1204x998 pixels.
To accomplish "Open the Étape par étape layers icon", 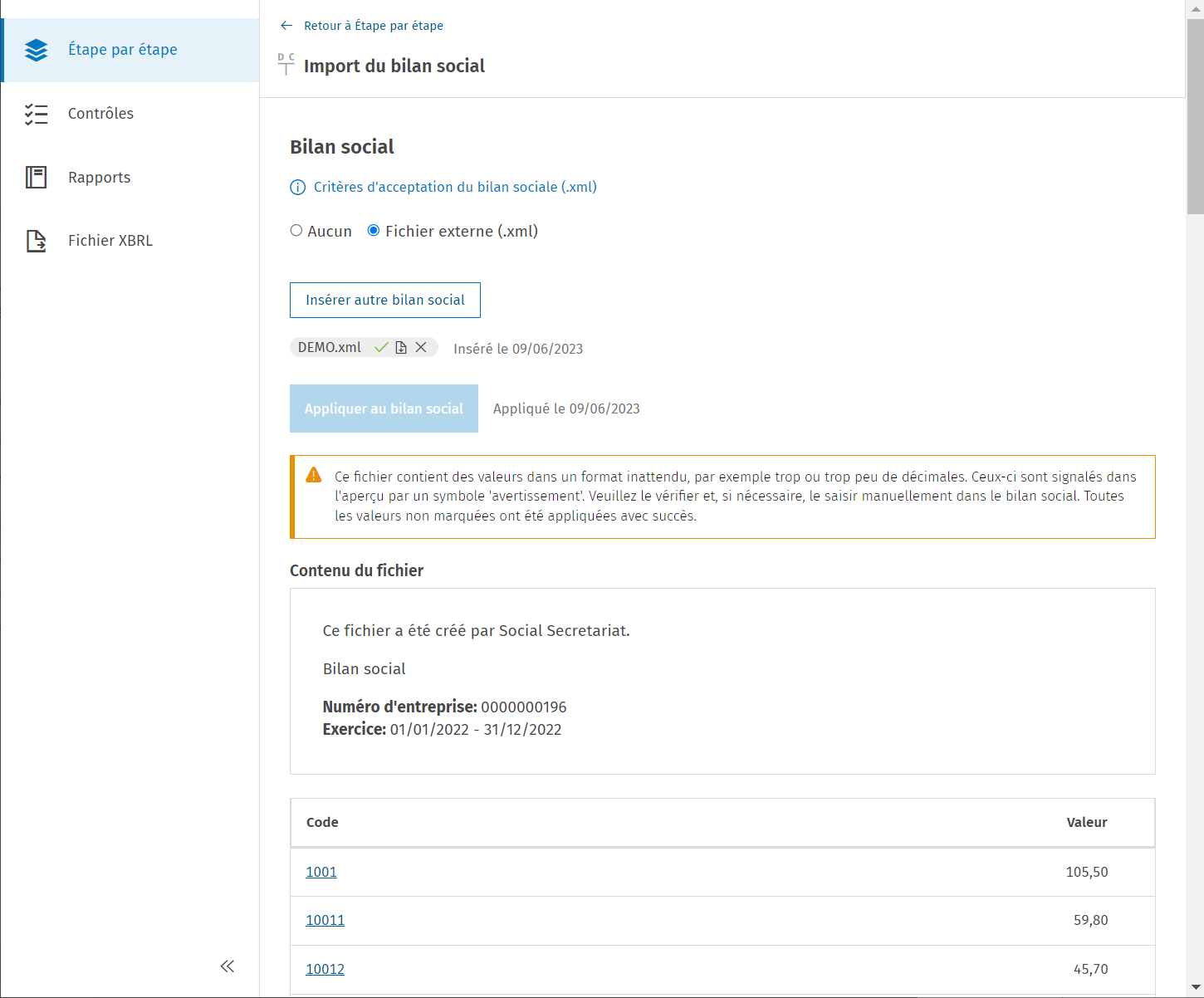I will 37,50.
